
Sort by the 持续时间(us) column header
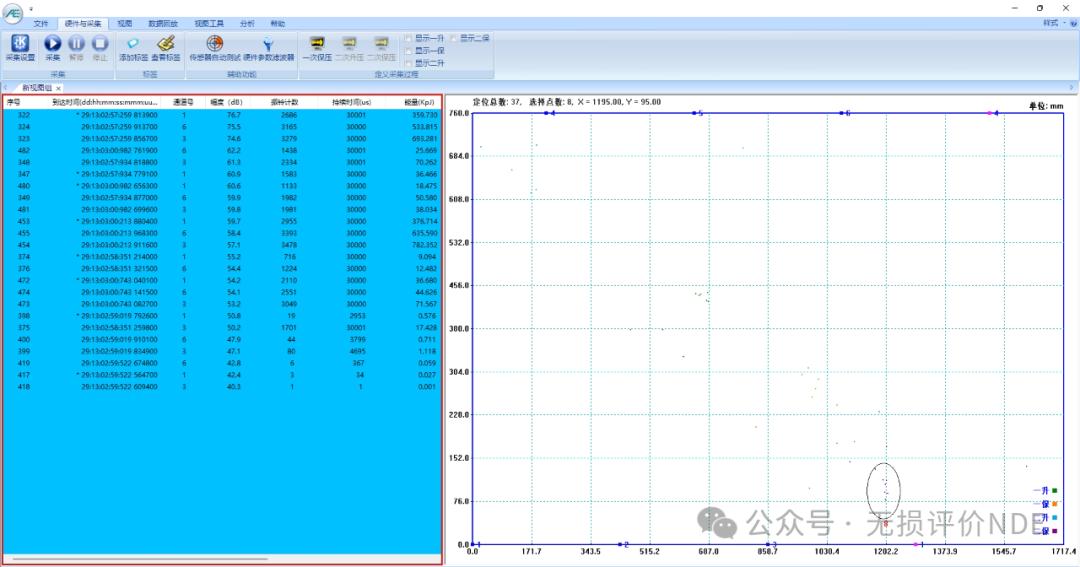pos(351,102)
